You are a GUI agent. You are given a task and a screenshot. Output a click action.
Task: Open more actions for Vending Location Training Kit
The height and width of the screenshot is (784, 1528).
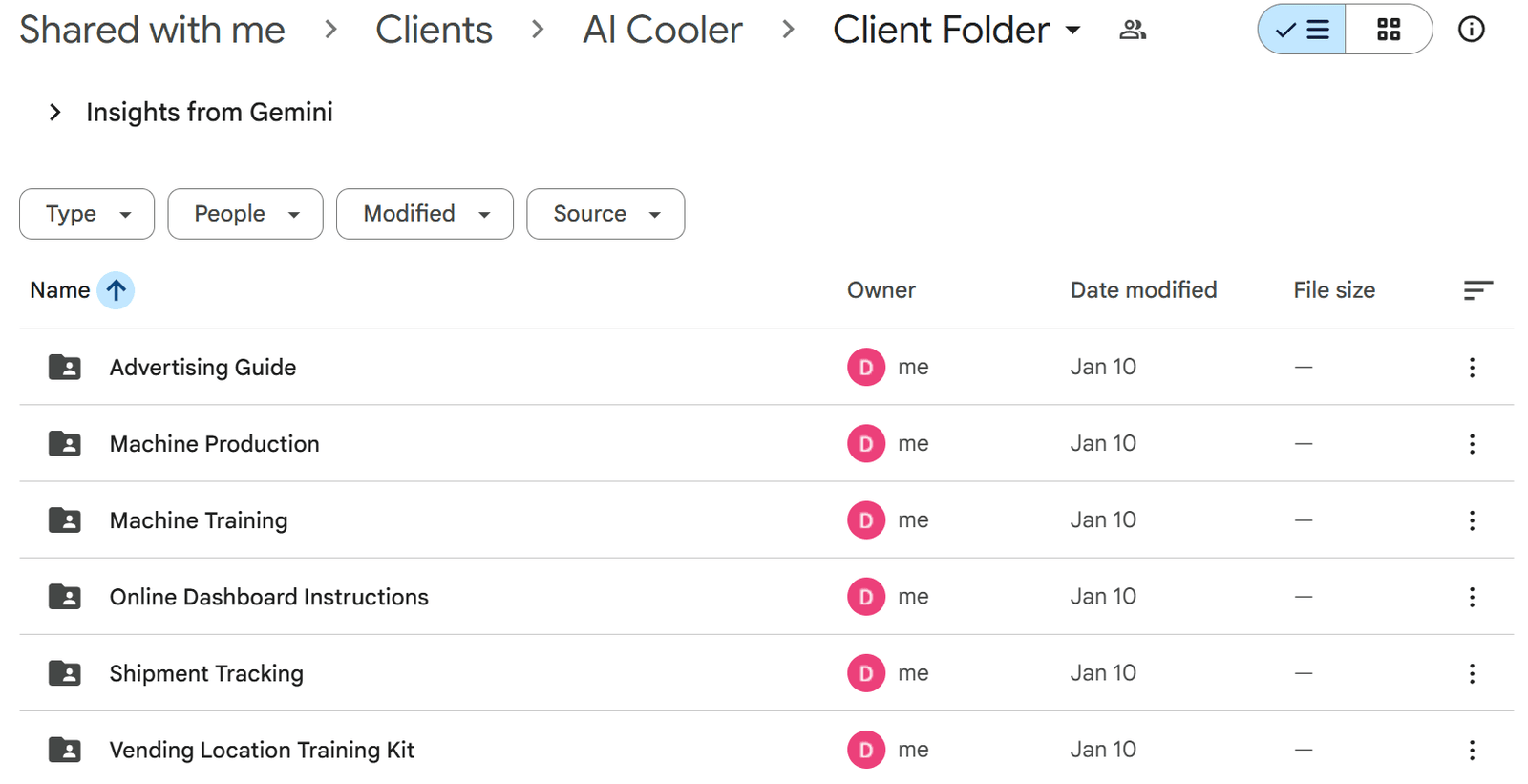(x=1472, y=750)
